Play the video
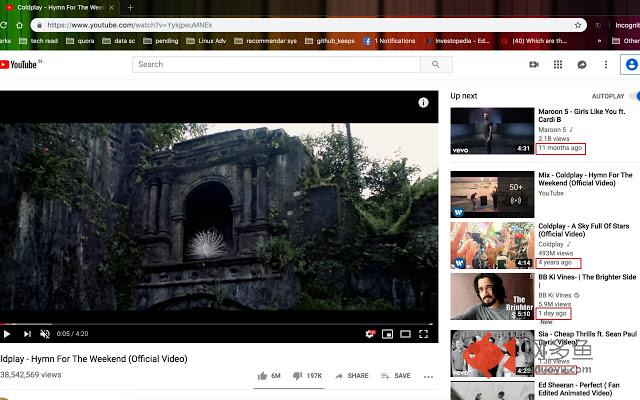The width and height of the screenshot is (640, 400). coord(7,334)
